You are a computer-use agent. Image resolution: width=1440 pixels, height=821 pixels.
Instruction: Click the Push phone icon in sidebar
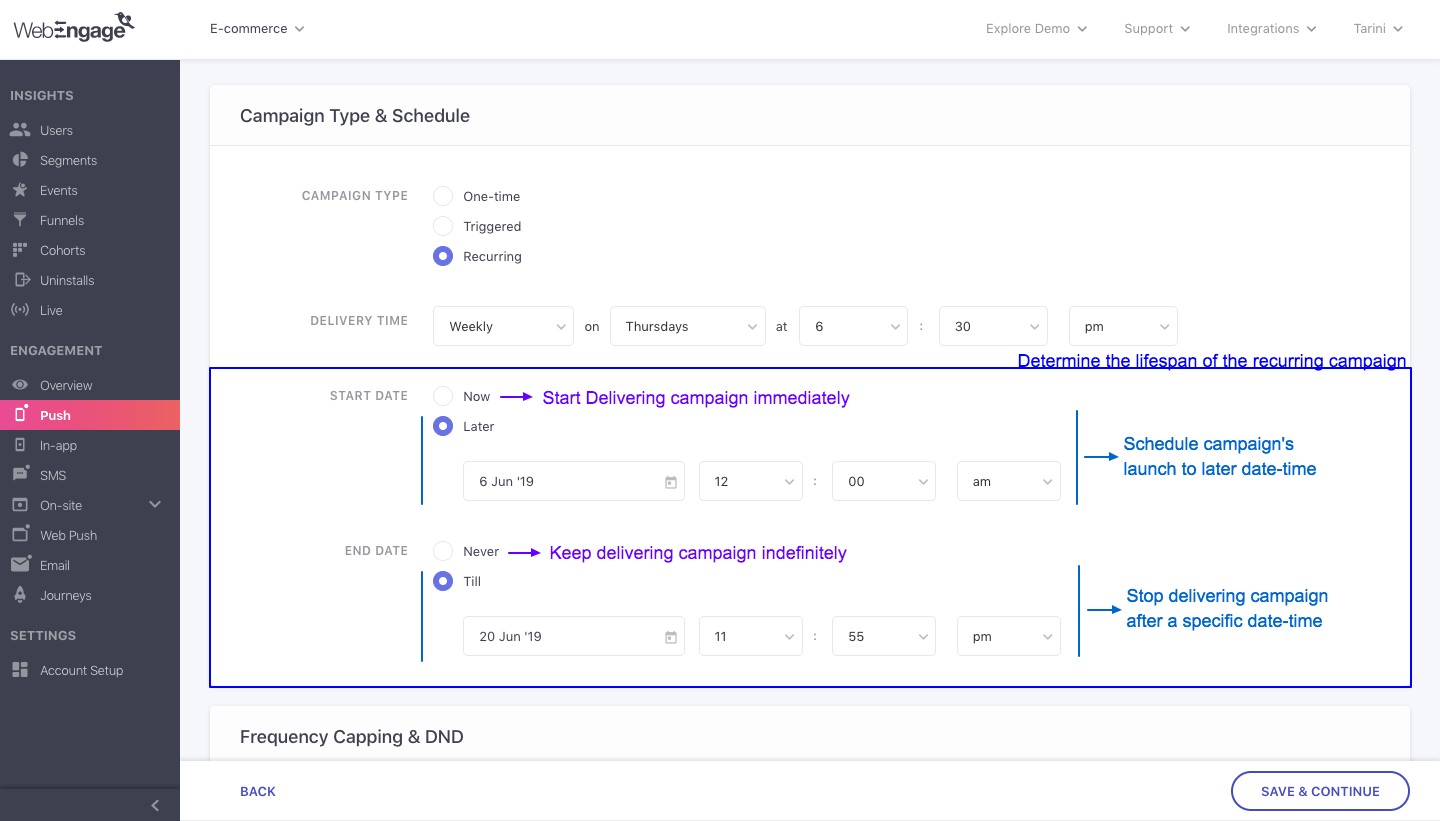pos(20,415)
